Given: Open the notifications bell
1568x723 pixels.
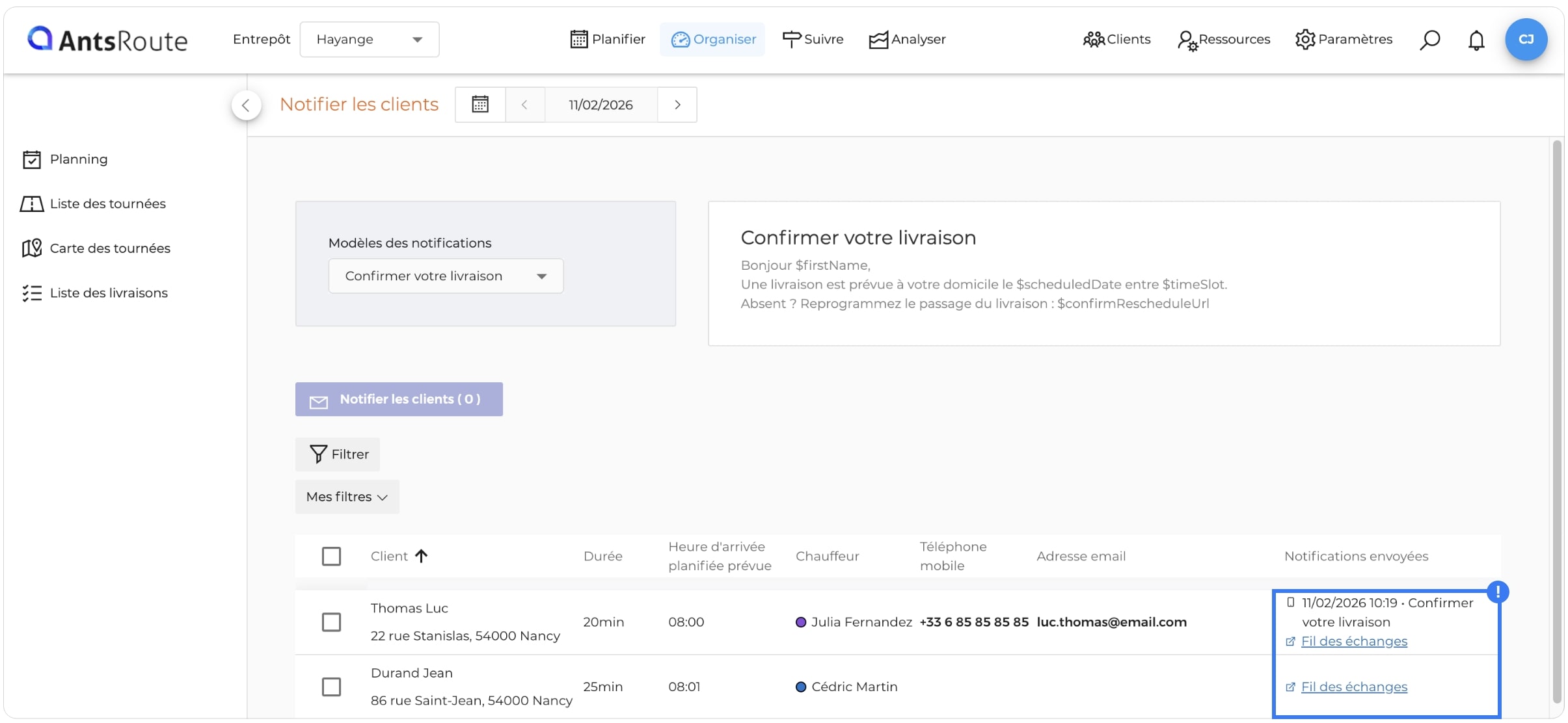Looking at the screenshot, I should [1476, 40].
